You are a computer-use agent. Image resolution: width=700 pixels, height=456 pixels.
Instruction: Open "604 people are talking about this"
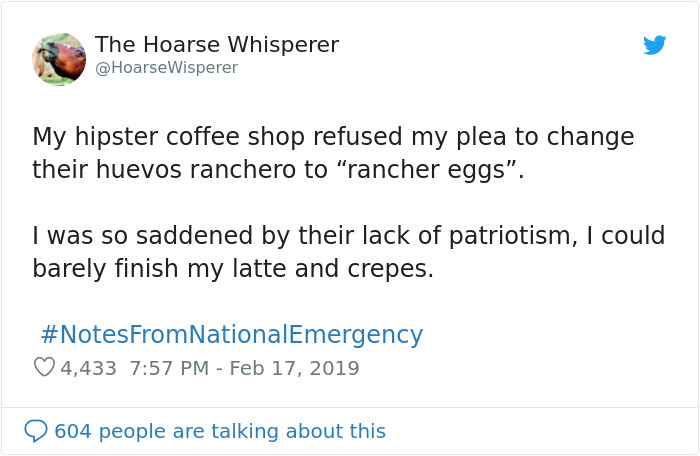click(x=219, y=431)
